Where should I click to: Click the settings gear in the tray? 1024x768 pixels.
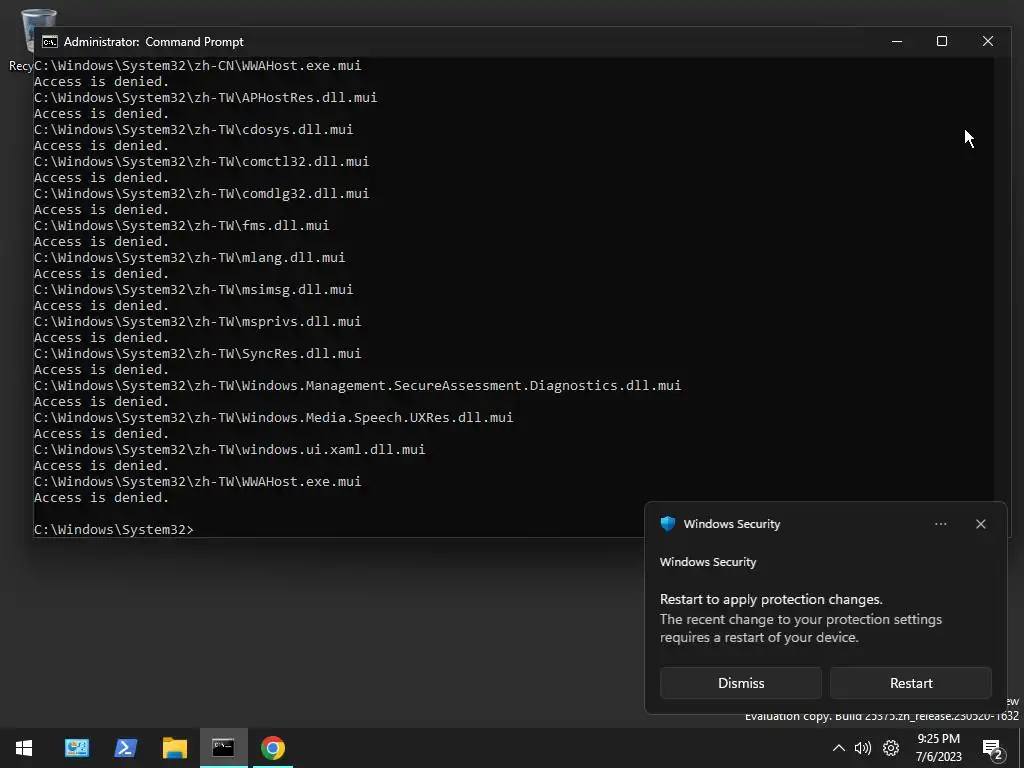[891, 748]
